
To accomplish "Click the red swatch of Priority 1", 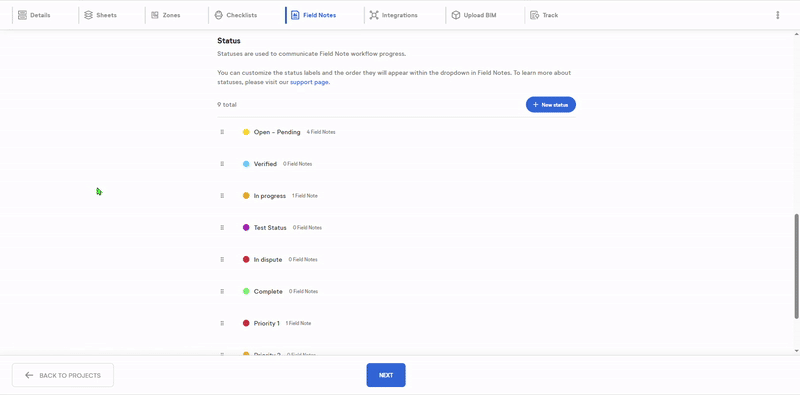I will [246, 323].
